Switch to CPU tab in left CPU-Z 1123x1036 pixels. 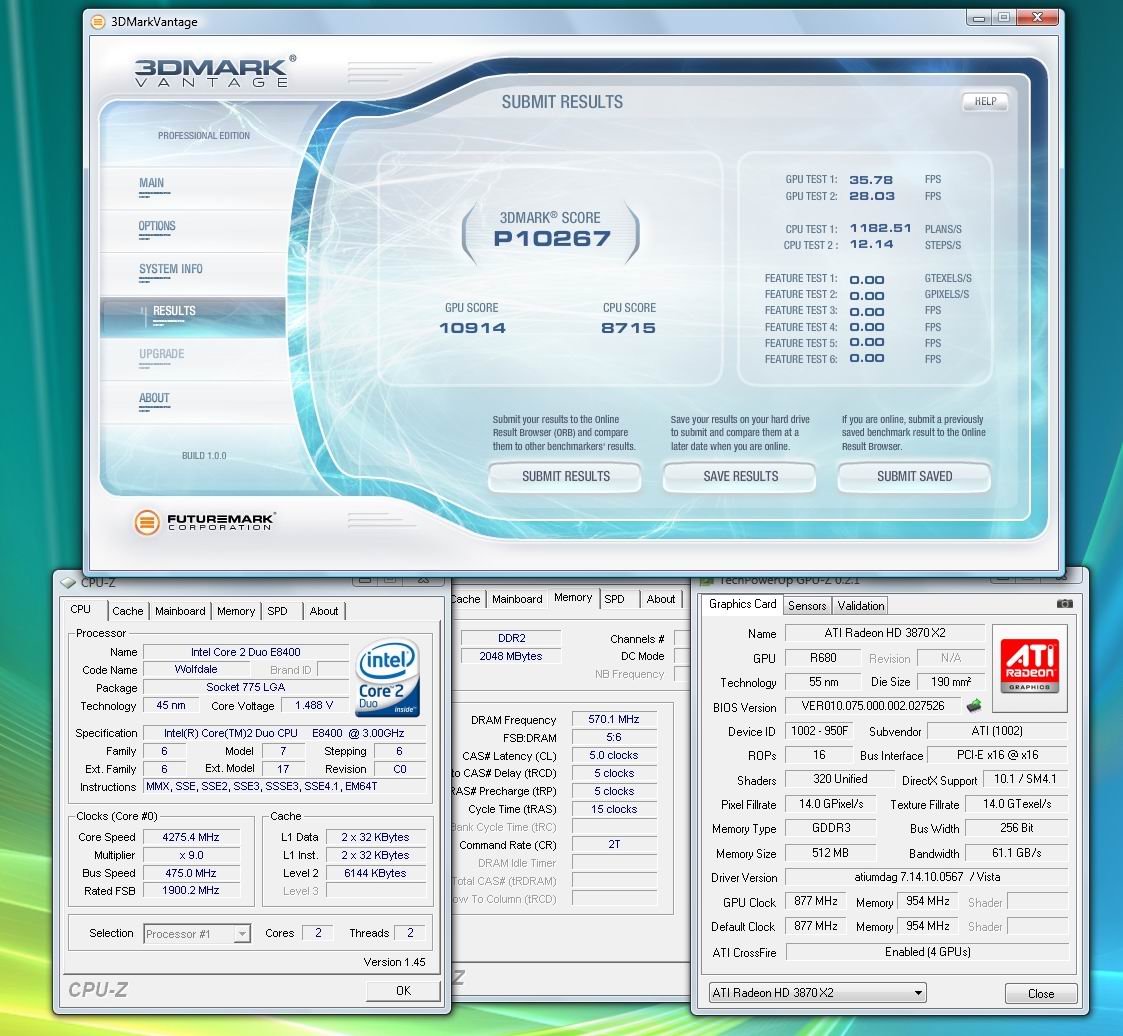click(81, 609)
